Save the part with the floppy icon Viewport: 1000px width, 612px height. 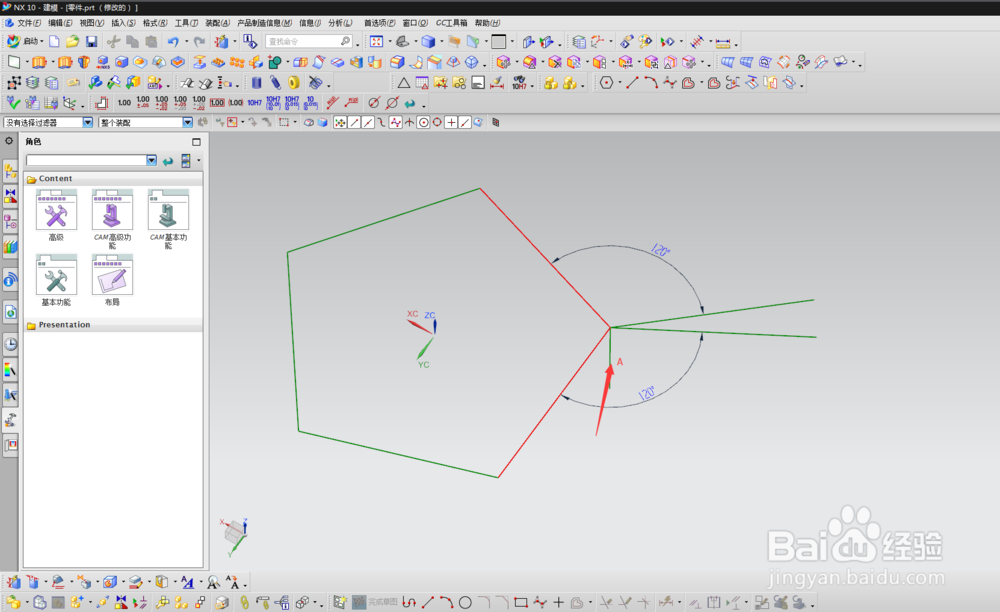(91, 41)
